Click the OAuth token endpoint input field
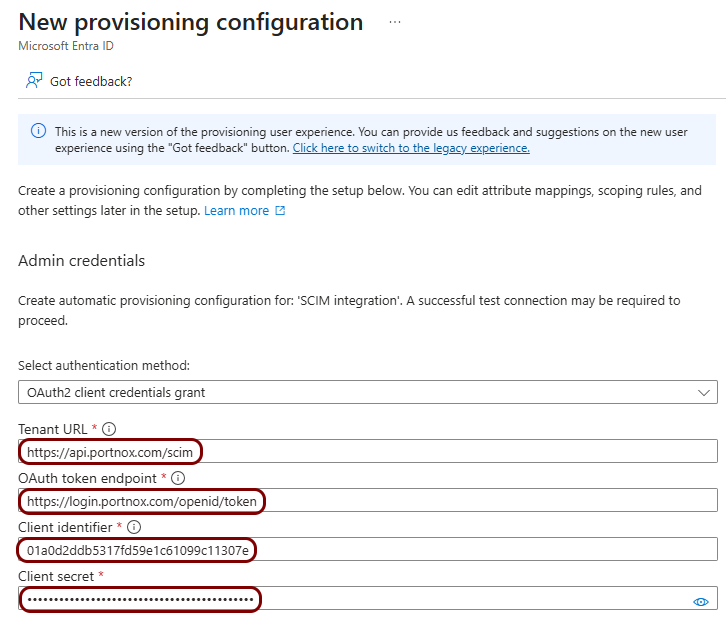The image size is (726, 617). (368, 500)
